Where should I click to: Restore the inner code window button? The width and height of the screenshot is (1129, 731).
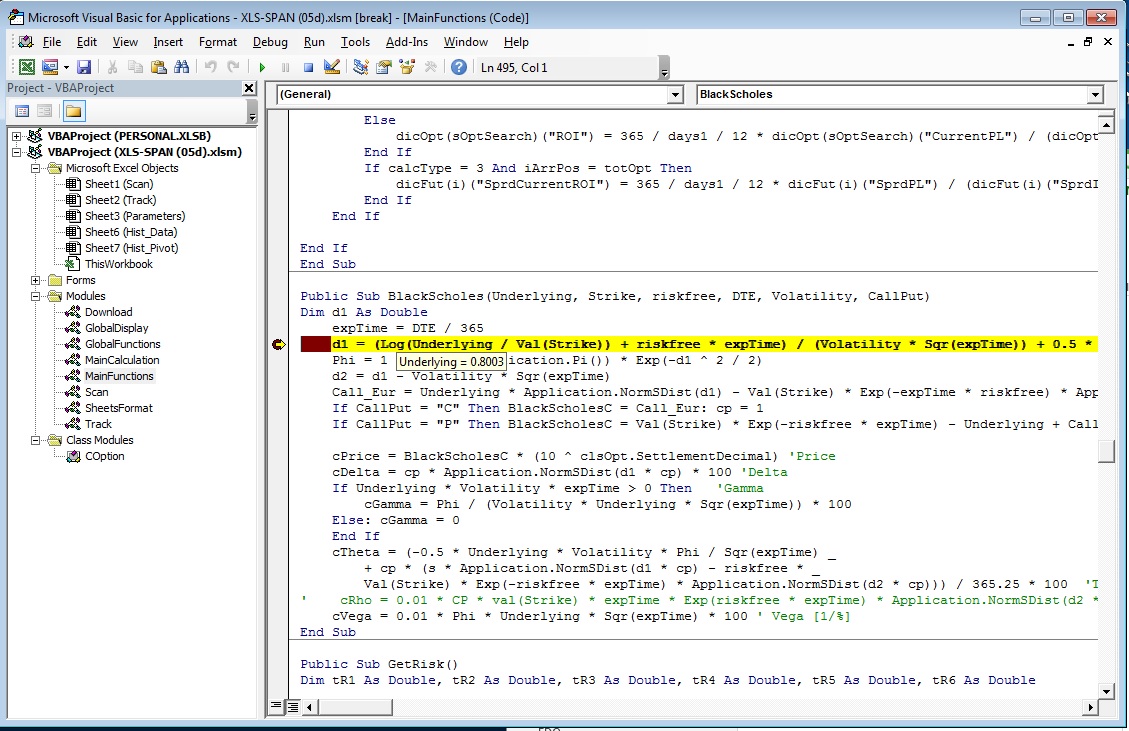click(1088, 42)
